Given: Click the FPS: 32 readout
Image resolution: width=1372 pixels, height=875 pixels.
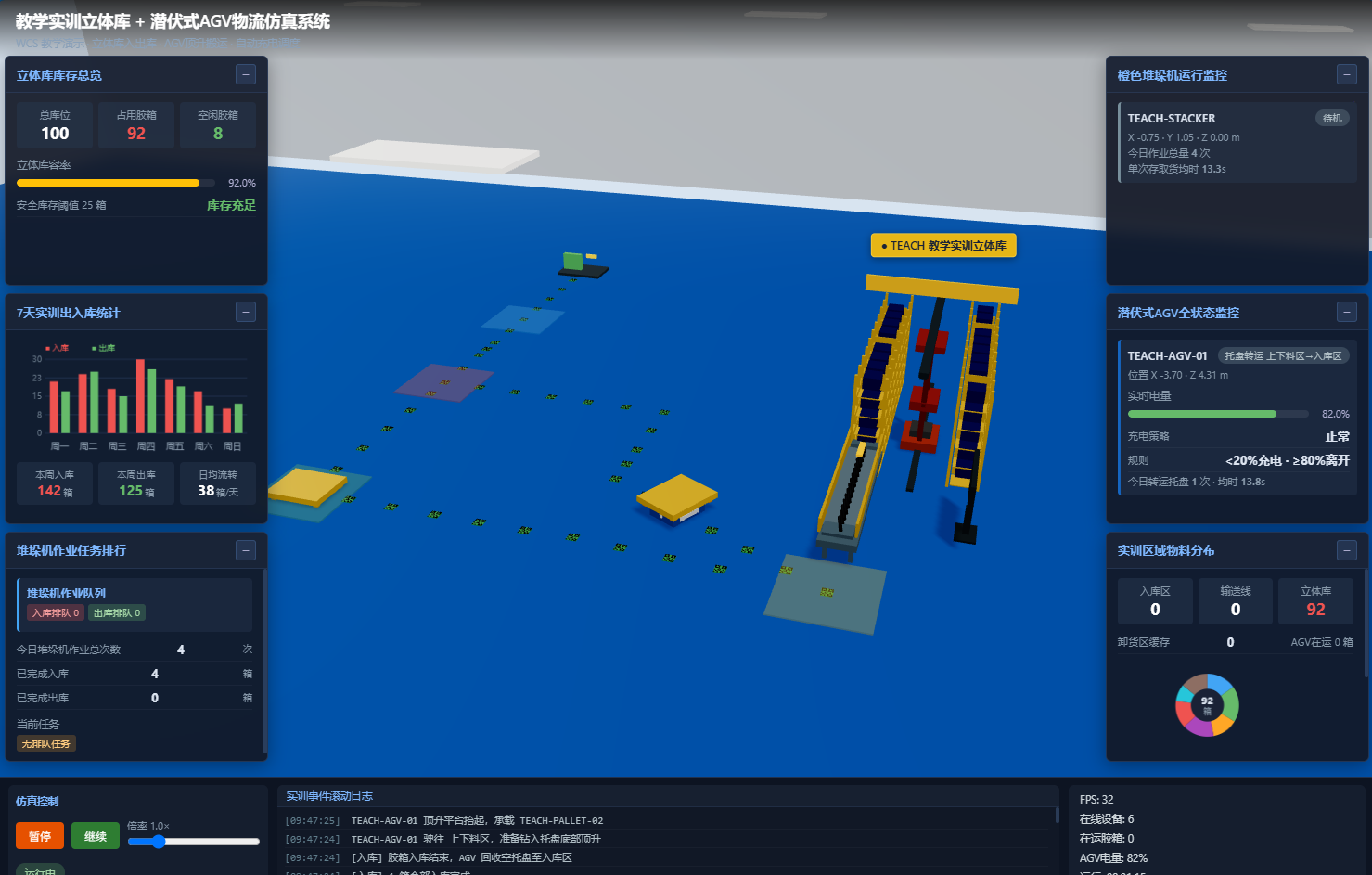Looking at the screenshot, I should coord(1096,799).
